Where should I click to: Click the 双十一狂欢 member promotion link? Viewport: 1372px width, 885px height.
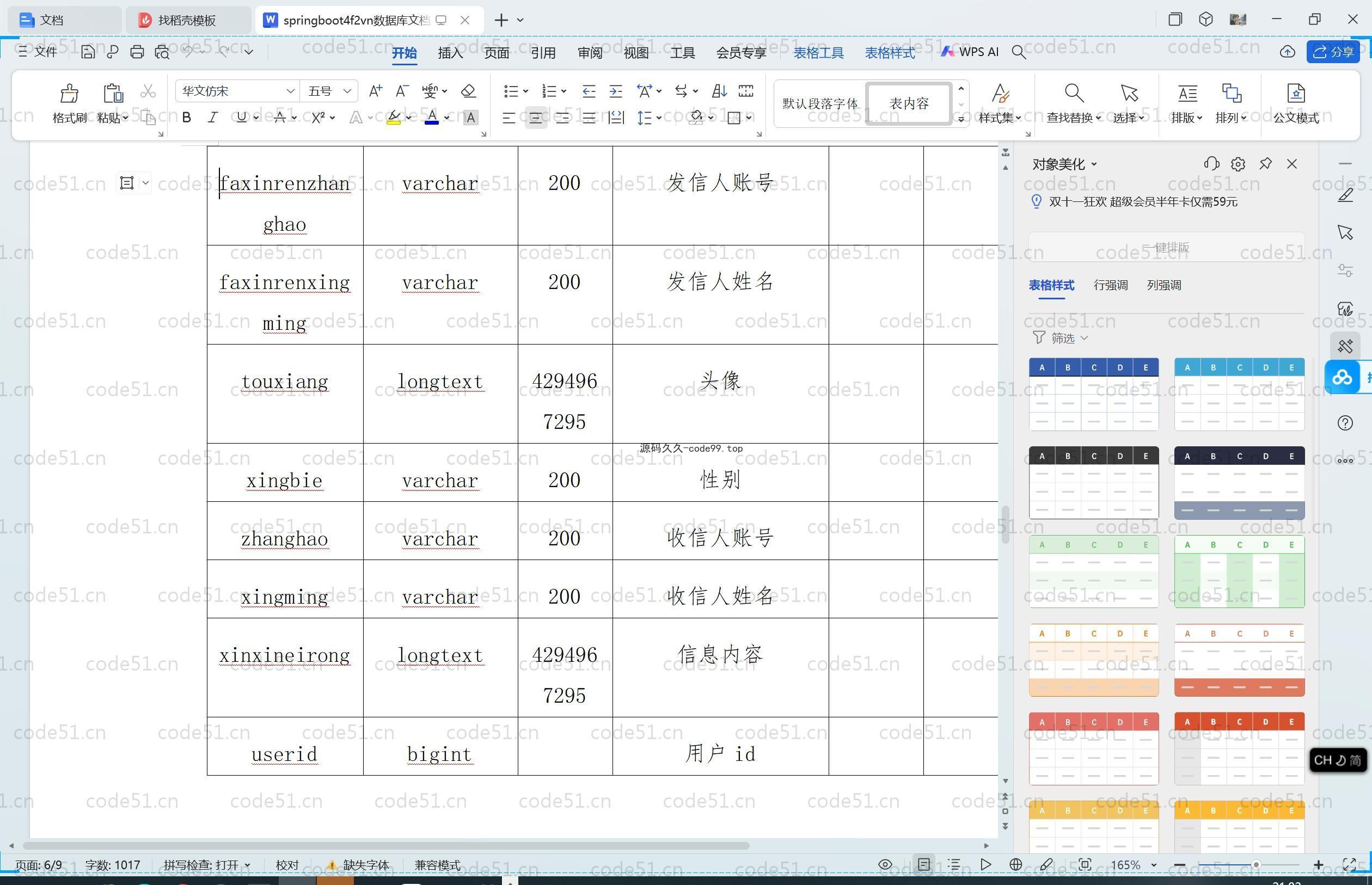[1143, 202]
